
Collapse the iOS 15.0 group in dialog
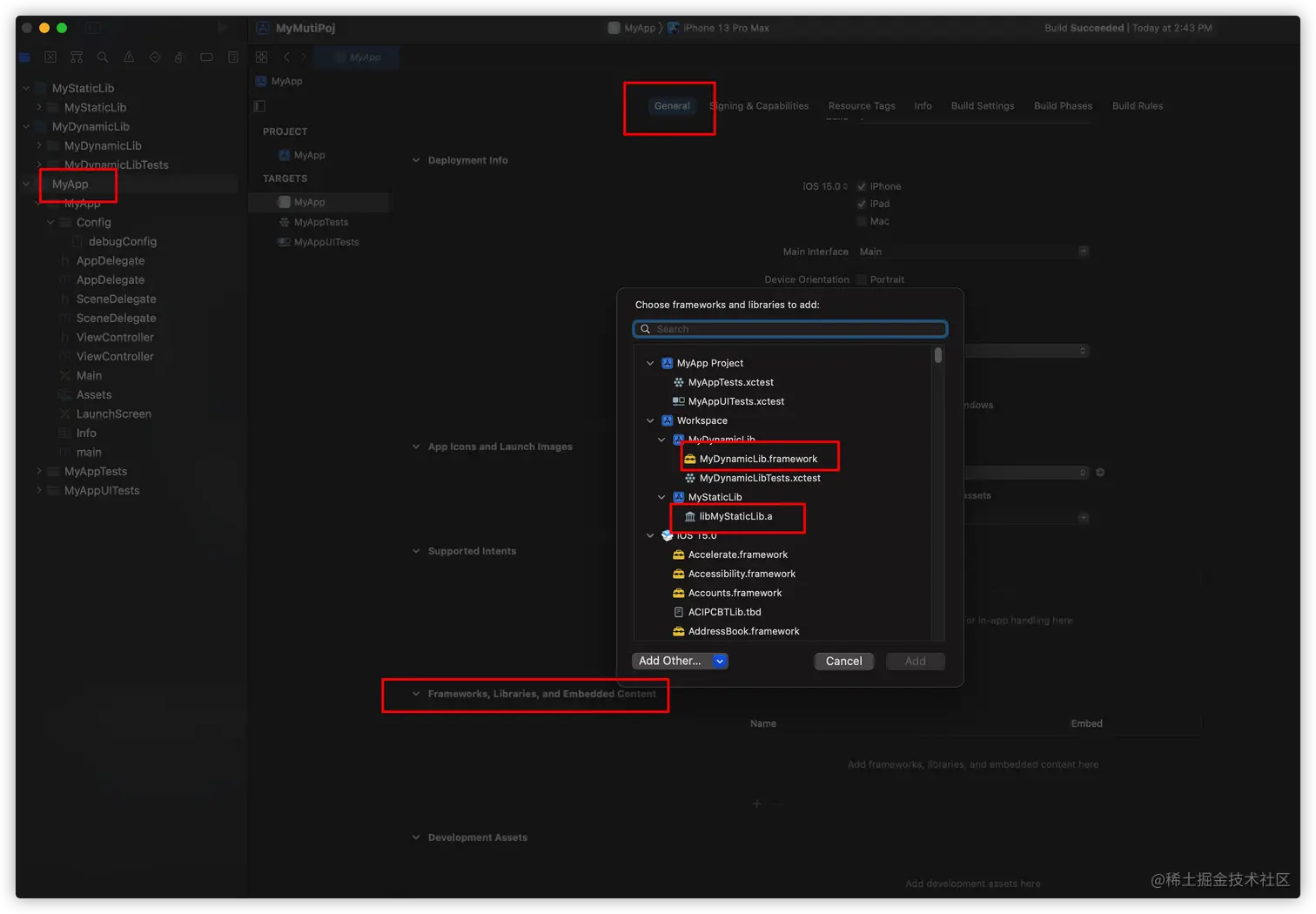click(650, 535)
